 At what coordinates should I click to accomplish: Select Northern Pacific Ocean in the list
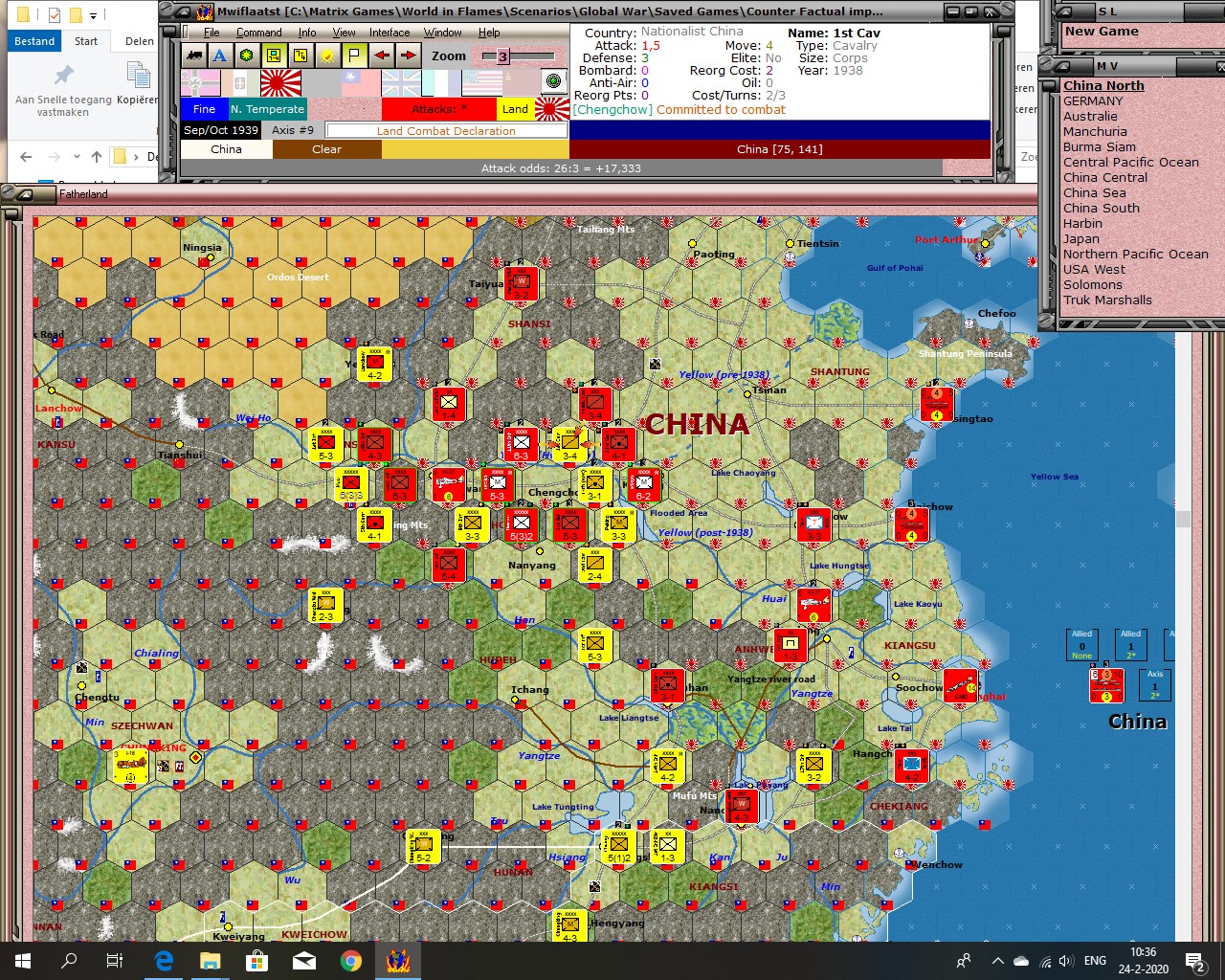(1136, 254)
